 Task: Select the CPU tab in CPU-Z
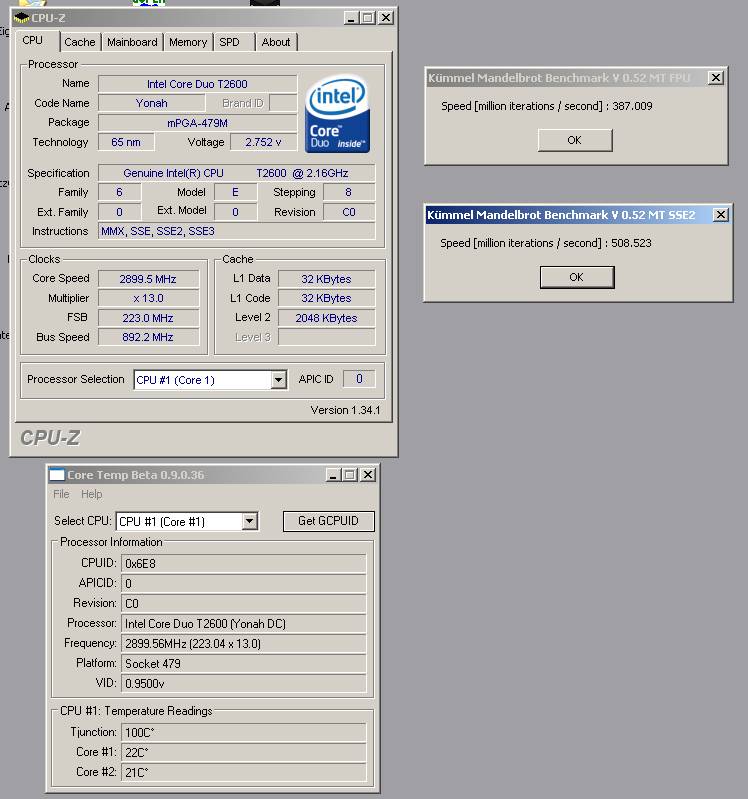point(33,40)
